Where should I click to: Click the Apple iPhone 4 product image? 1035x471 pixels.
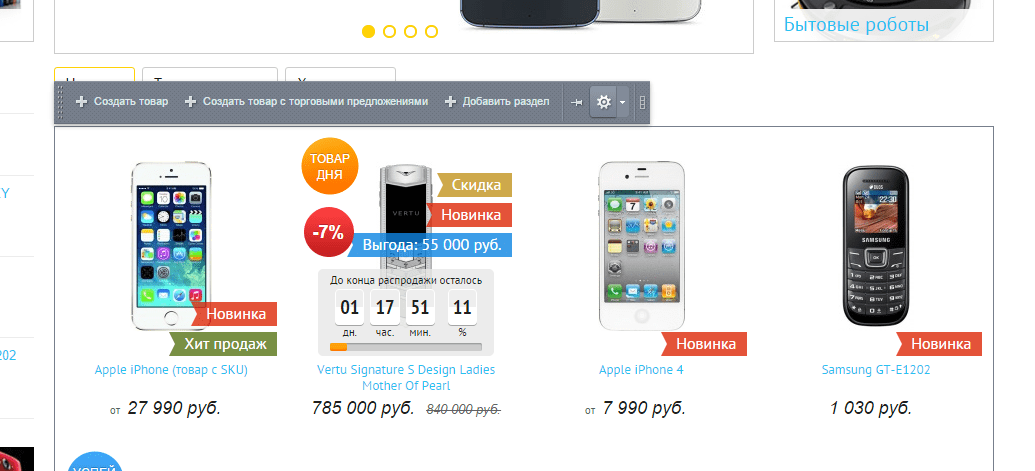(x=642, y=246)
